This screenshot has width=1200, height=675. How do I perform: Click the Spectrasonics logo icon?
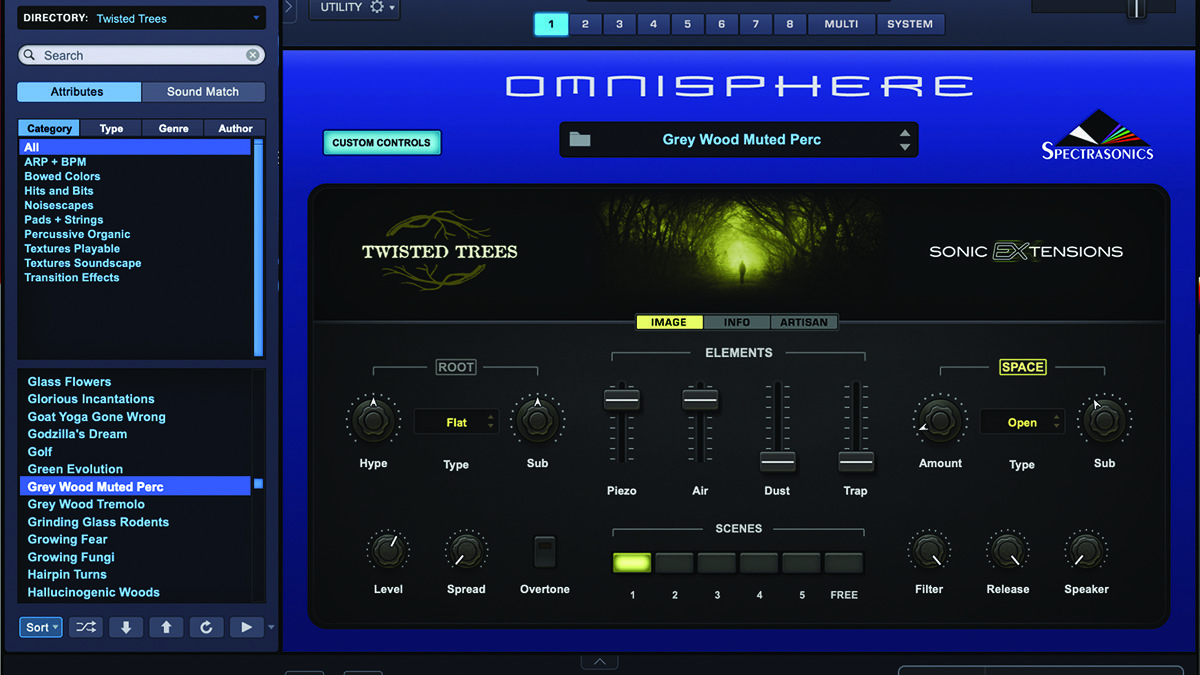pyautogui.click(x=1096, y=135)
